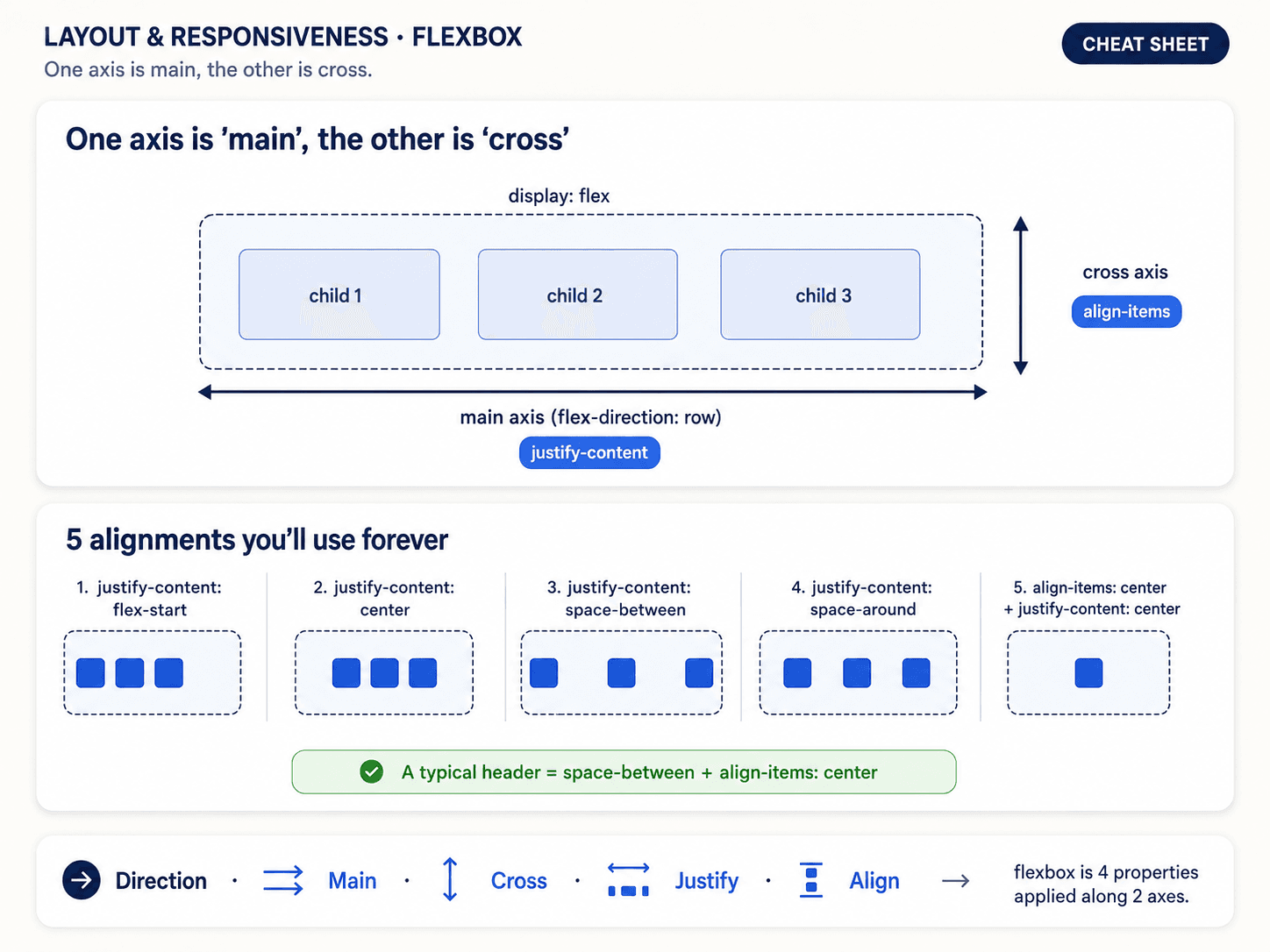Click the space-around example thumbnail

858,672
